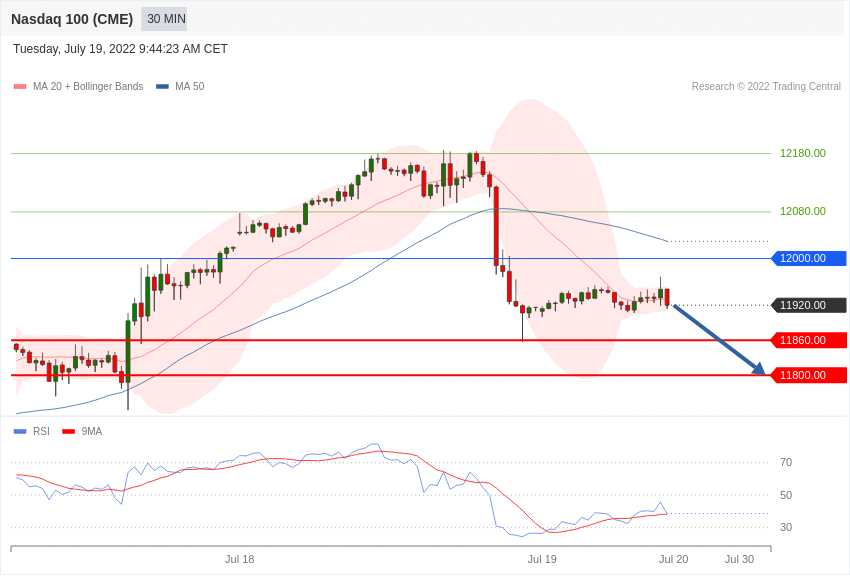Click the blue RSI legend swatch
The width and height of the screenshot is (850, 576).
[20, 431]
